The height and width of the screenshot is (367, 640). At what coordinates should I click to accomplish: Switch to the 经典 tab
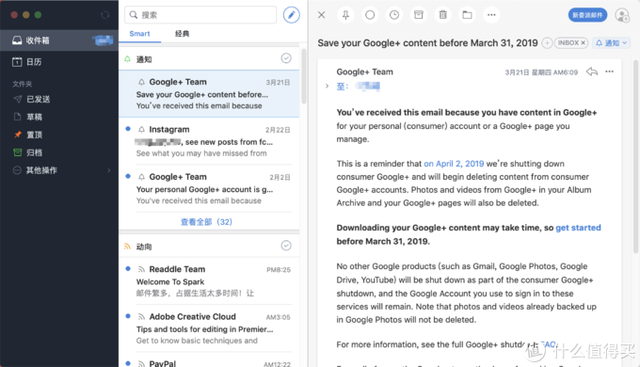click(x=182, y=33)
